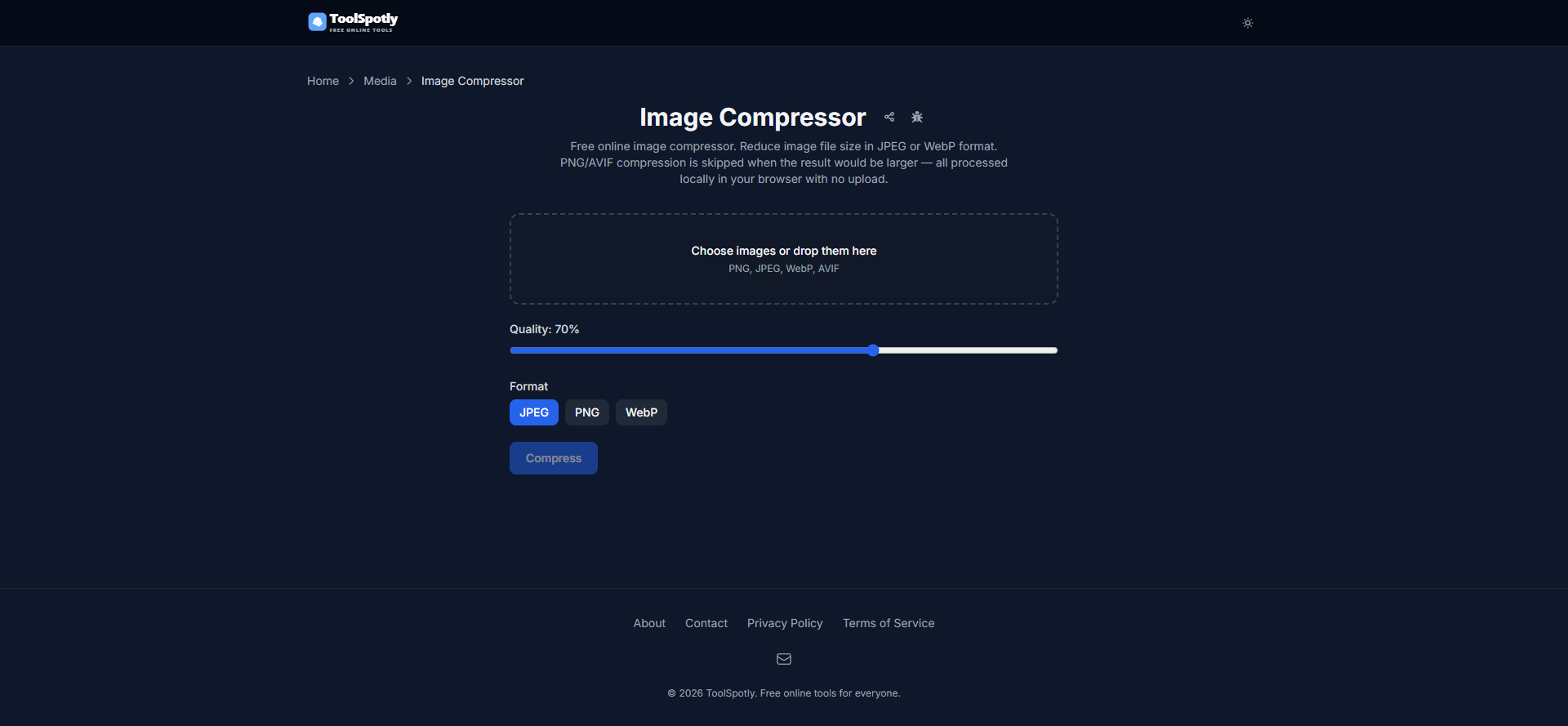The height and width of the screenshot is (726, 1568).
Task: Click the Image Compressor breadcrumb text
Action: pyautogui.click(x=472, y=81)
